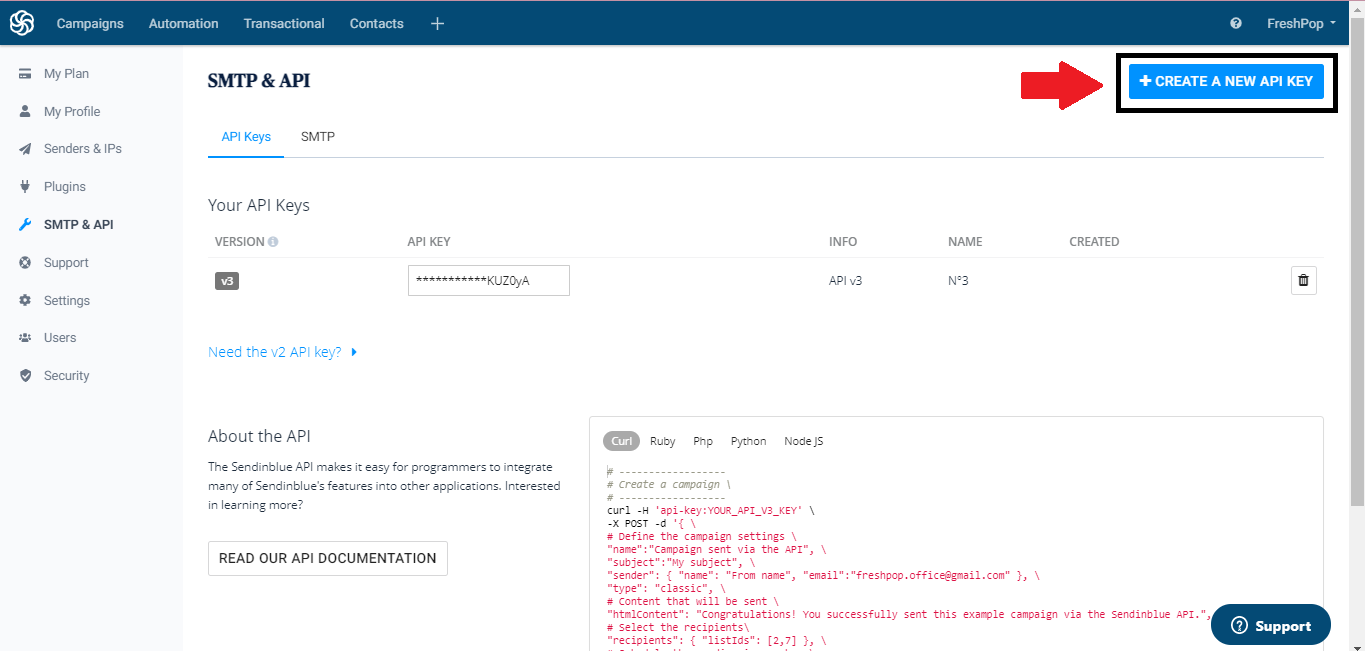Click Create a New API Key button

pos(1226,81)
